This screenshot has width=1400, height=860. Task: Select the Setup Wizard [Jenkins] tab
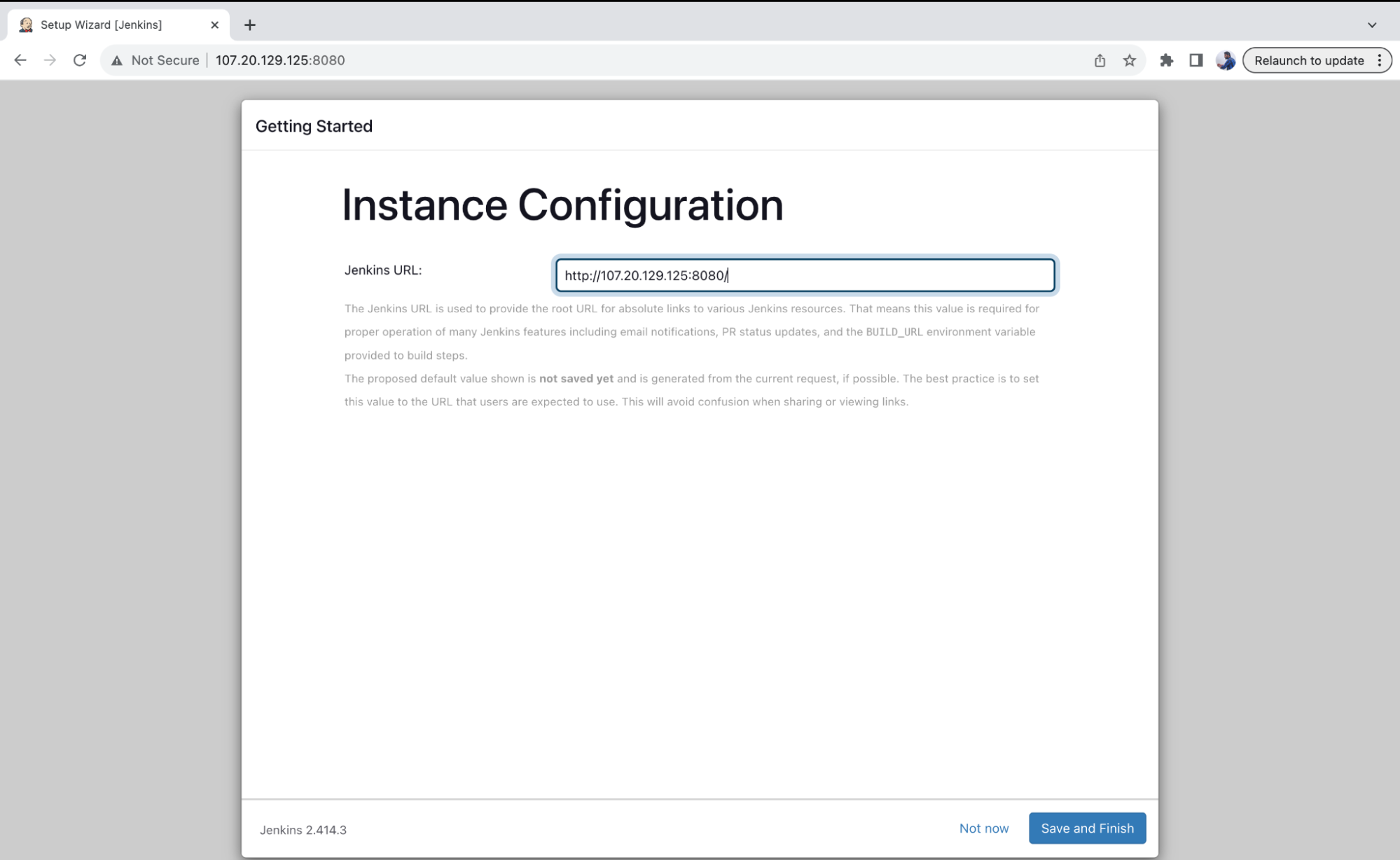(x=102, y=25)
